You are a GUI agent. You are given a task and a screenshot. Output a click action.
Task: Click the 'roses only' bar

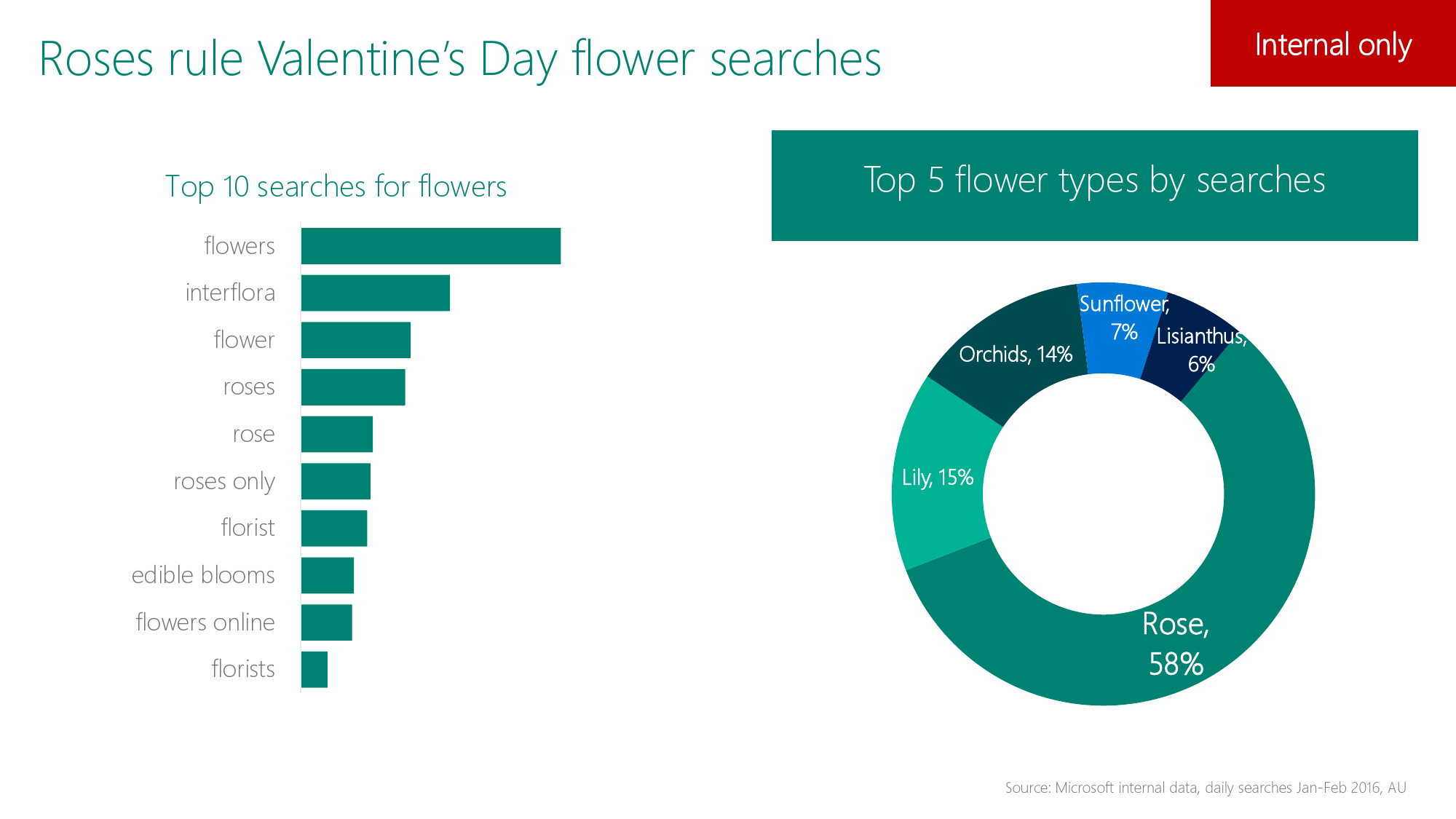click(x=336, y=481)
